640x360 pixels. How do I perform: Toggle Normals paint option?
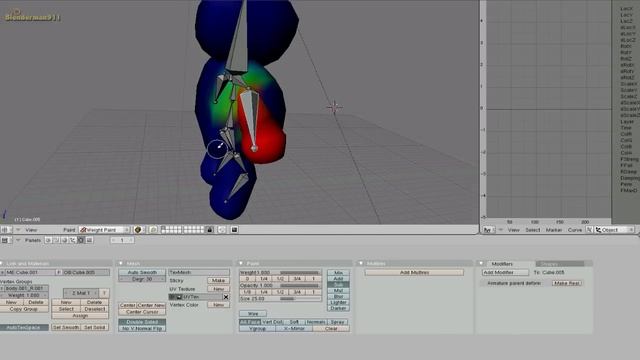[316, 322]
